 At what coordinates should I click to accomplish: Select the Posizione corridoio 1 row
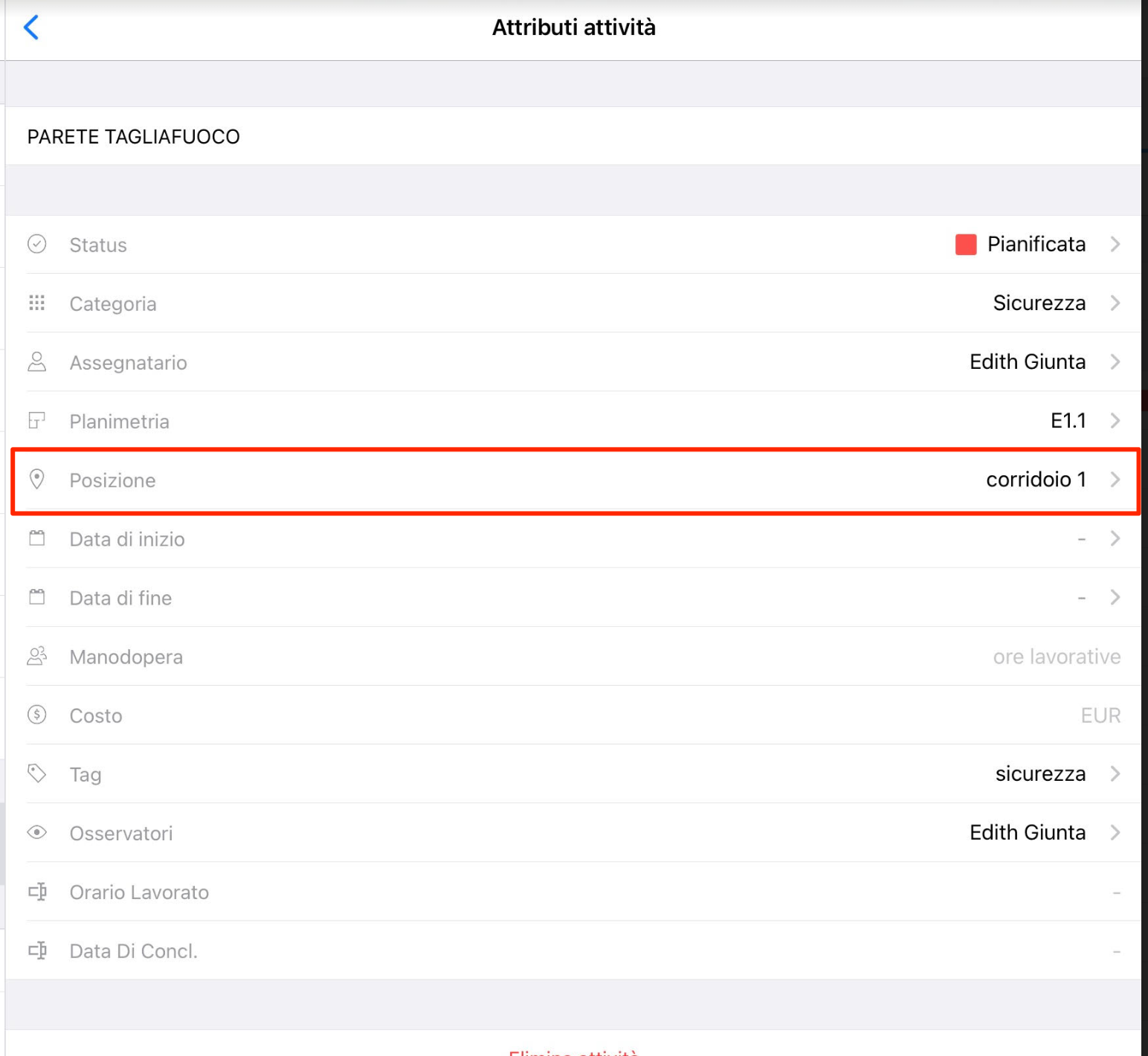tap(573, 480)
